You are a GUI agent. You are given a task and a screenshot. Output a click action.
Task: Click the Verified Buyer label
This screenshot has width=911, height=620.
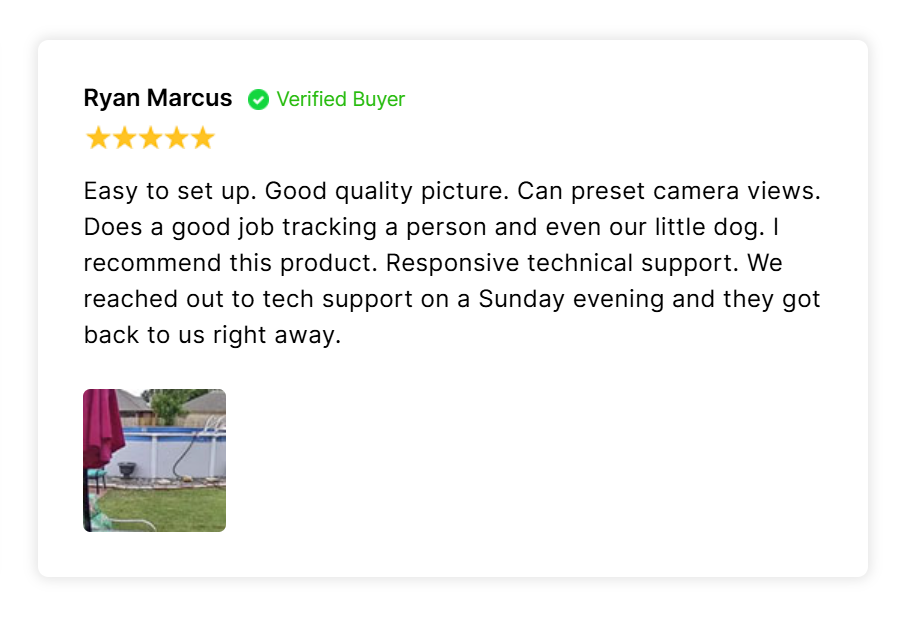tap(340, 99)
